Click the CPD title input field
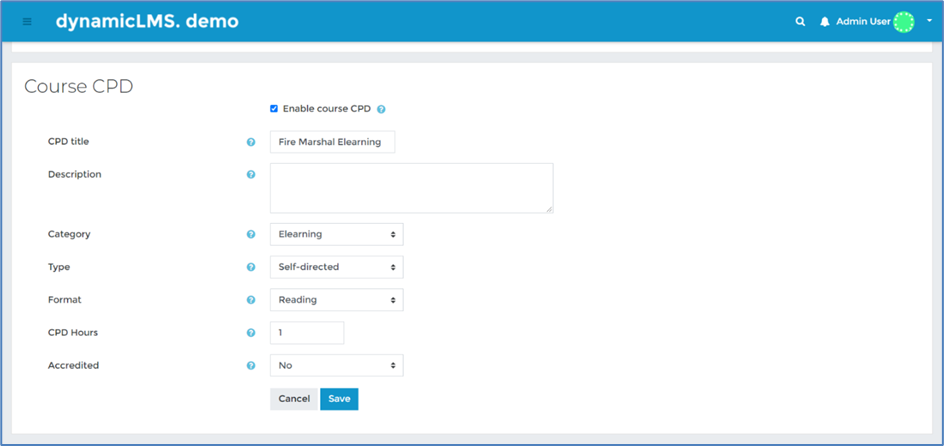Viewport: 944px width, 446px height. (332, 142)
